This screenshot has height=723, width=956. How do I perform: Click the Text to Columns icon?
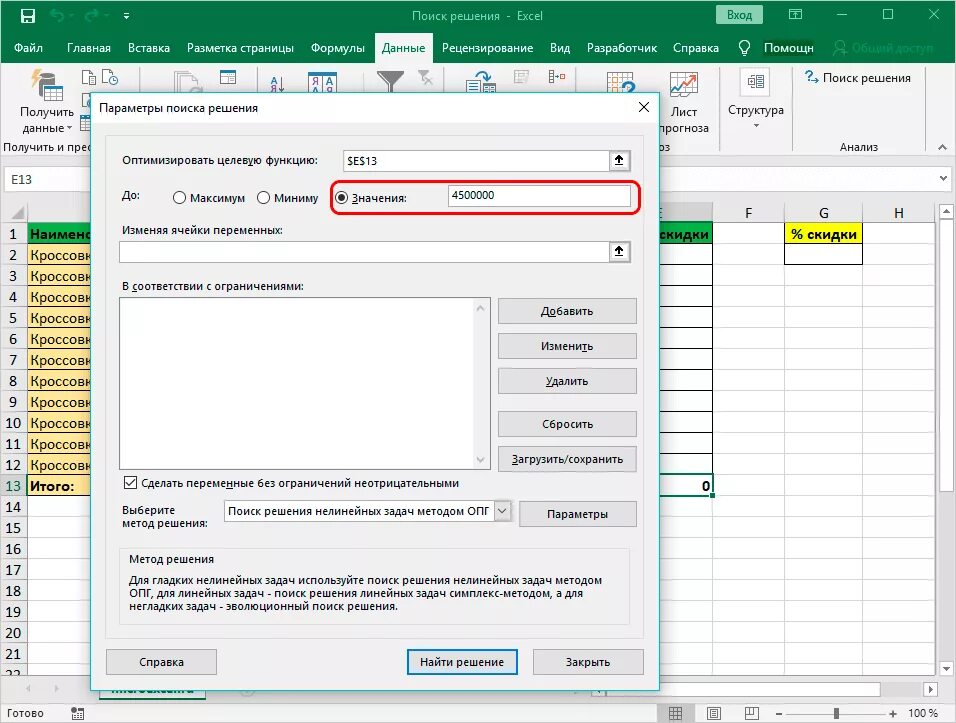(x=480, y=82)
